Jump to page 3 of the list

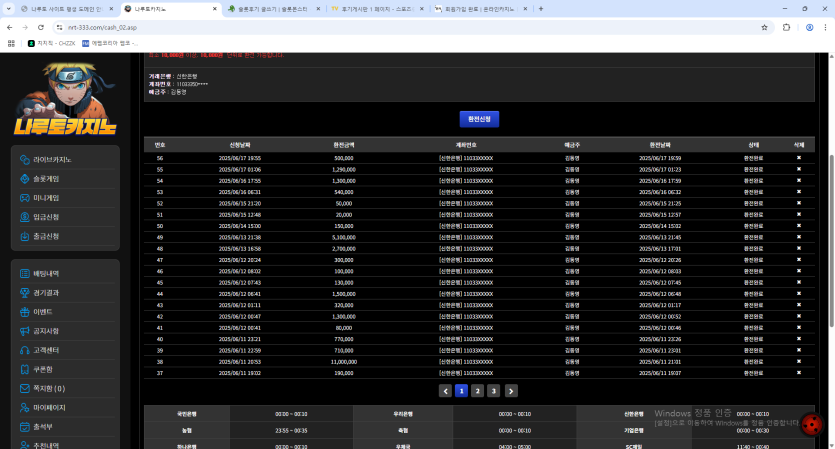(494, 391)
